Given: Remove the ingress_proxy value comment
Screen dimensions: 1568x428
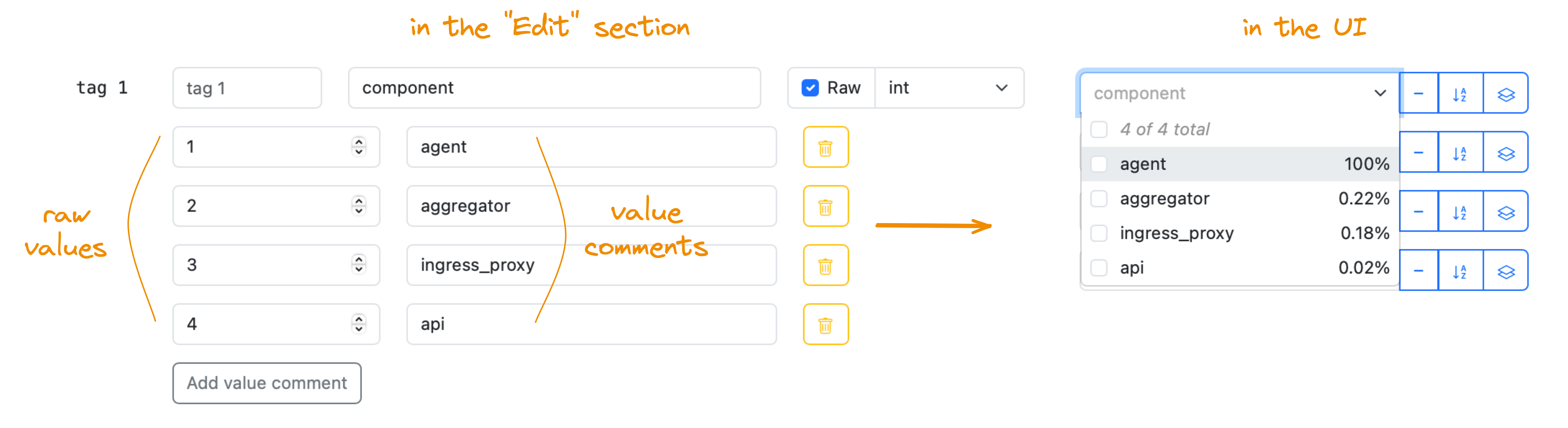Looking at the screenshot, I should [x=825, y=266].
